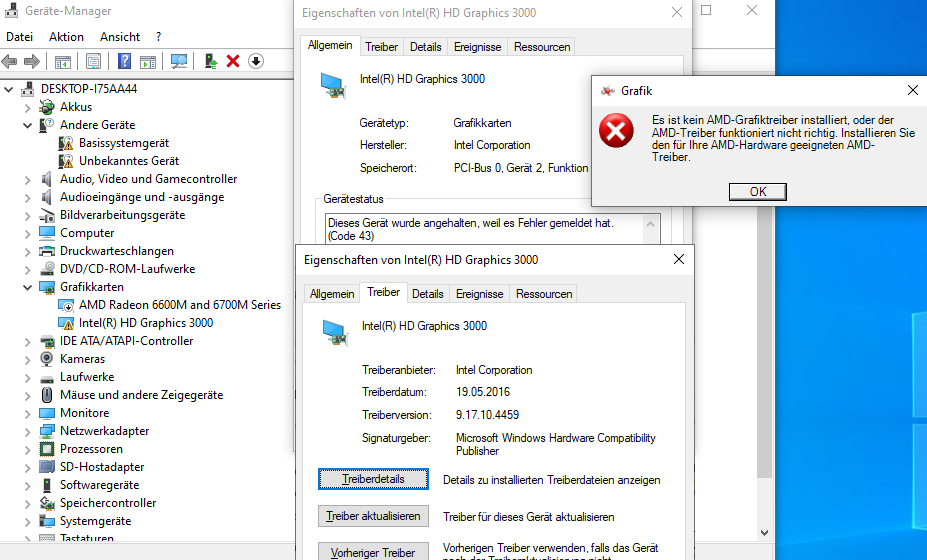Click the Akkus battery icon
The image size is (927, 560).
[47, 107]
